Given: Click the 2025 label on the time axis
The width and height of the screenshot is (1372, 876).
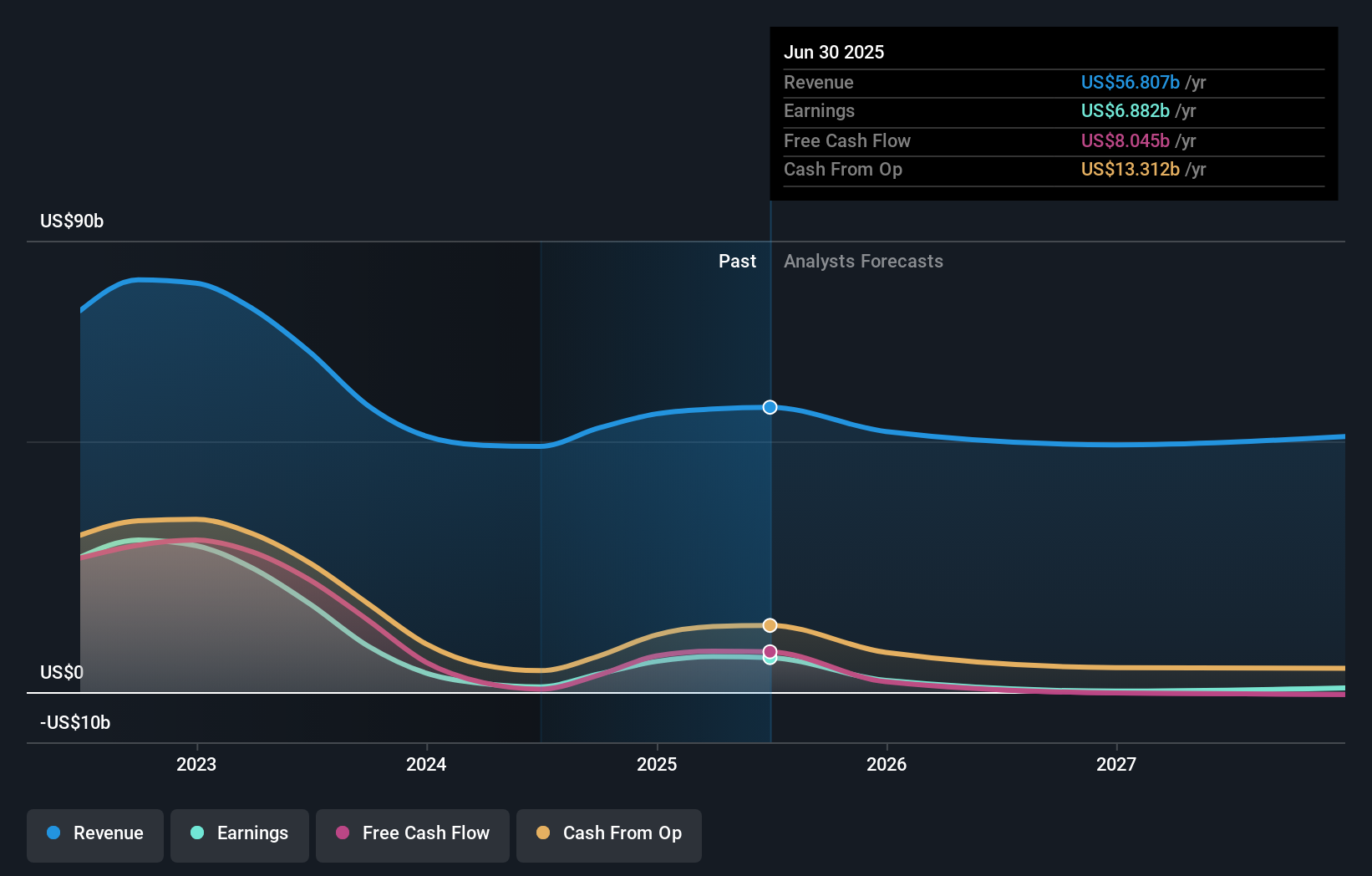Looking at the screenshot, I should [657, 764].
